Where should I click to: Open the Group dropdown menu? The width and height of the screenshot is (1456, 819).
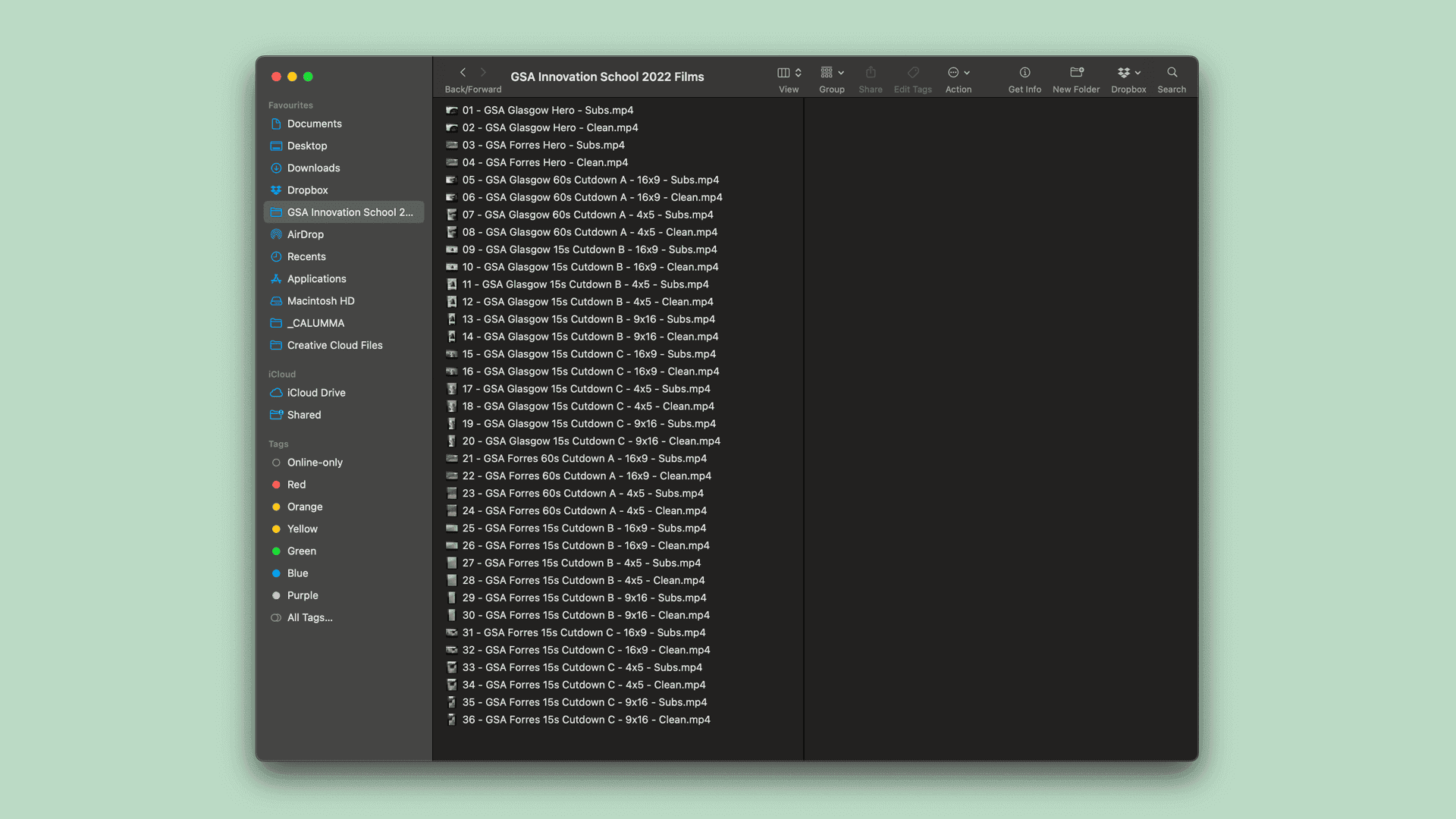(x=832, y=73)
